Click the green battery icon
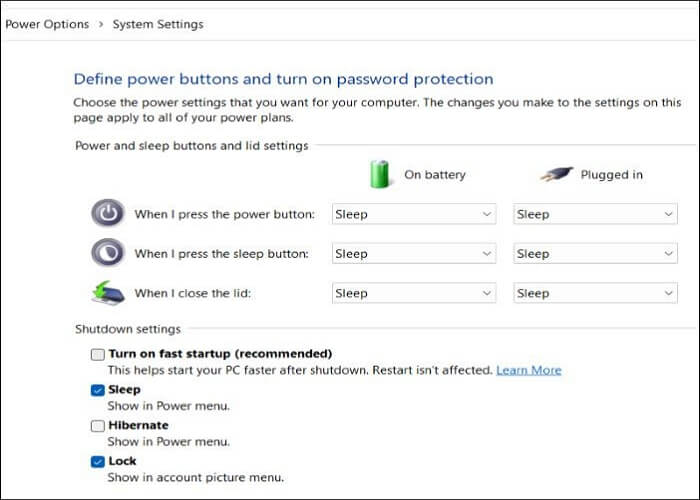 pos(380,173)
